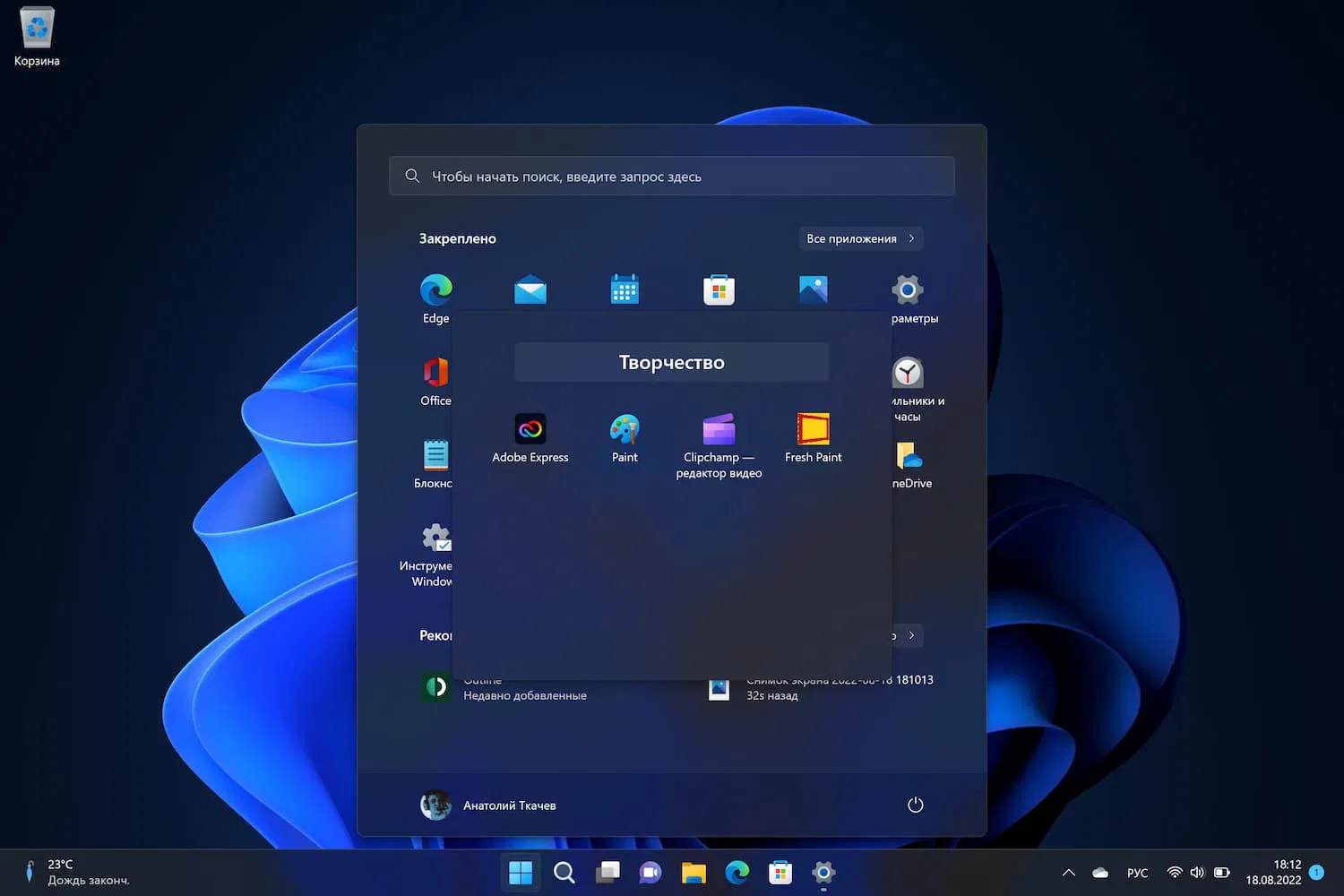Open Adobe Express from the folder

point(530,430)
